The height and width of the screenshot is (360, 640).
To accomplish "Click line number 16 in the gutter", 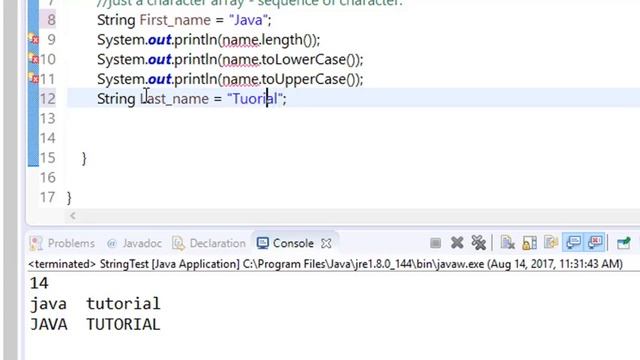I will (48, 178).
